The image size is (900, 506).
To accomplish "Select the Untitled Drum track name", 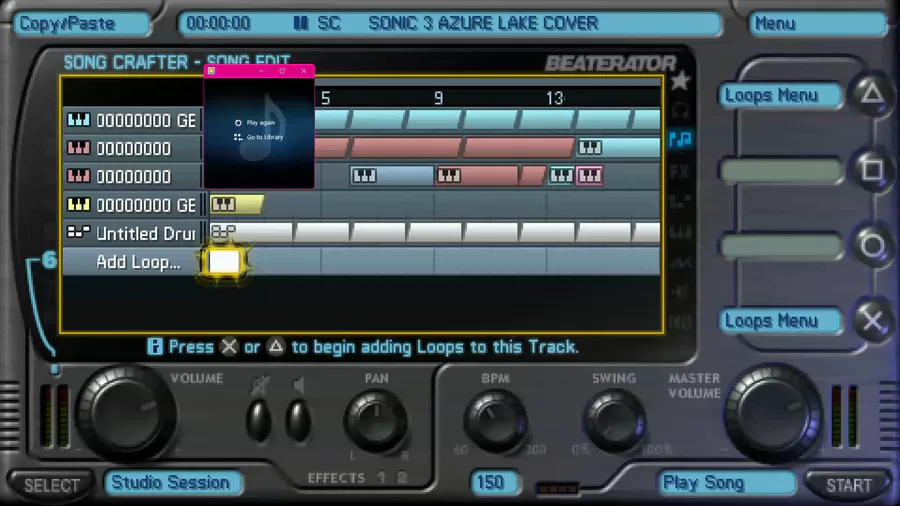I will tap(145, 233).
